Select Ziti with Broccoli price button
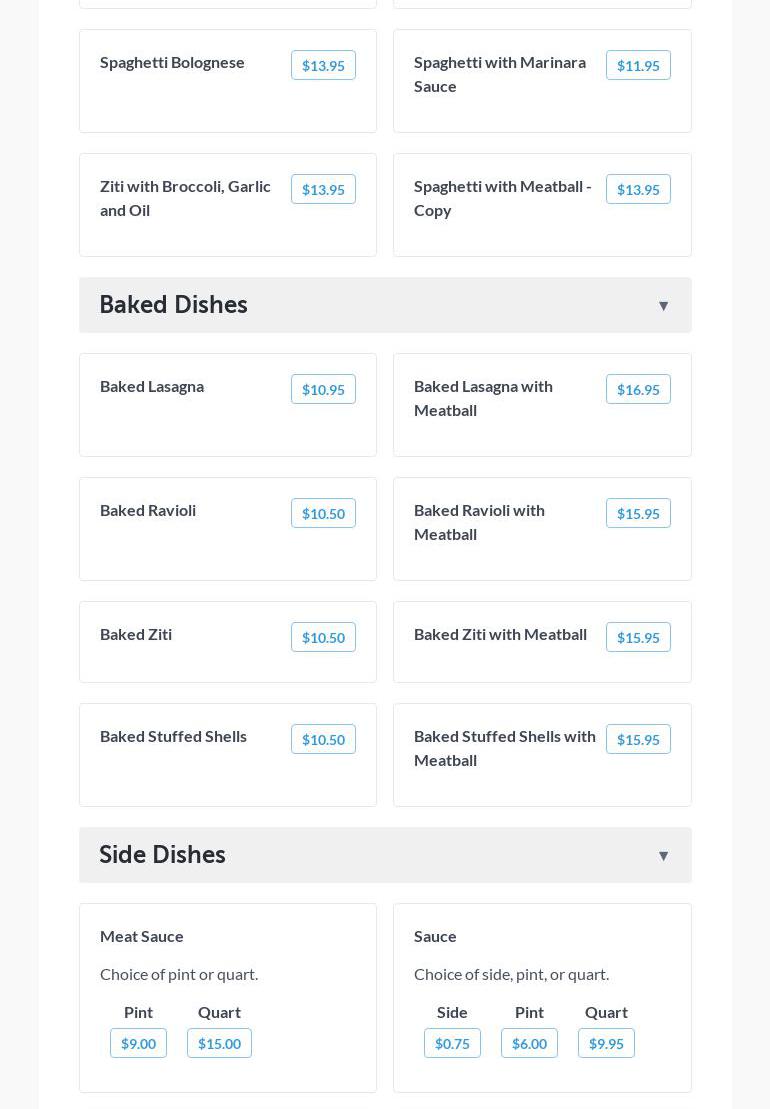This screenshot has width=770, height=1109. click(323, 190)
